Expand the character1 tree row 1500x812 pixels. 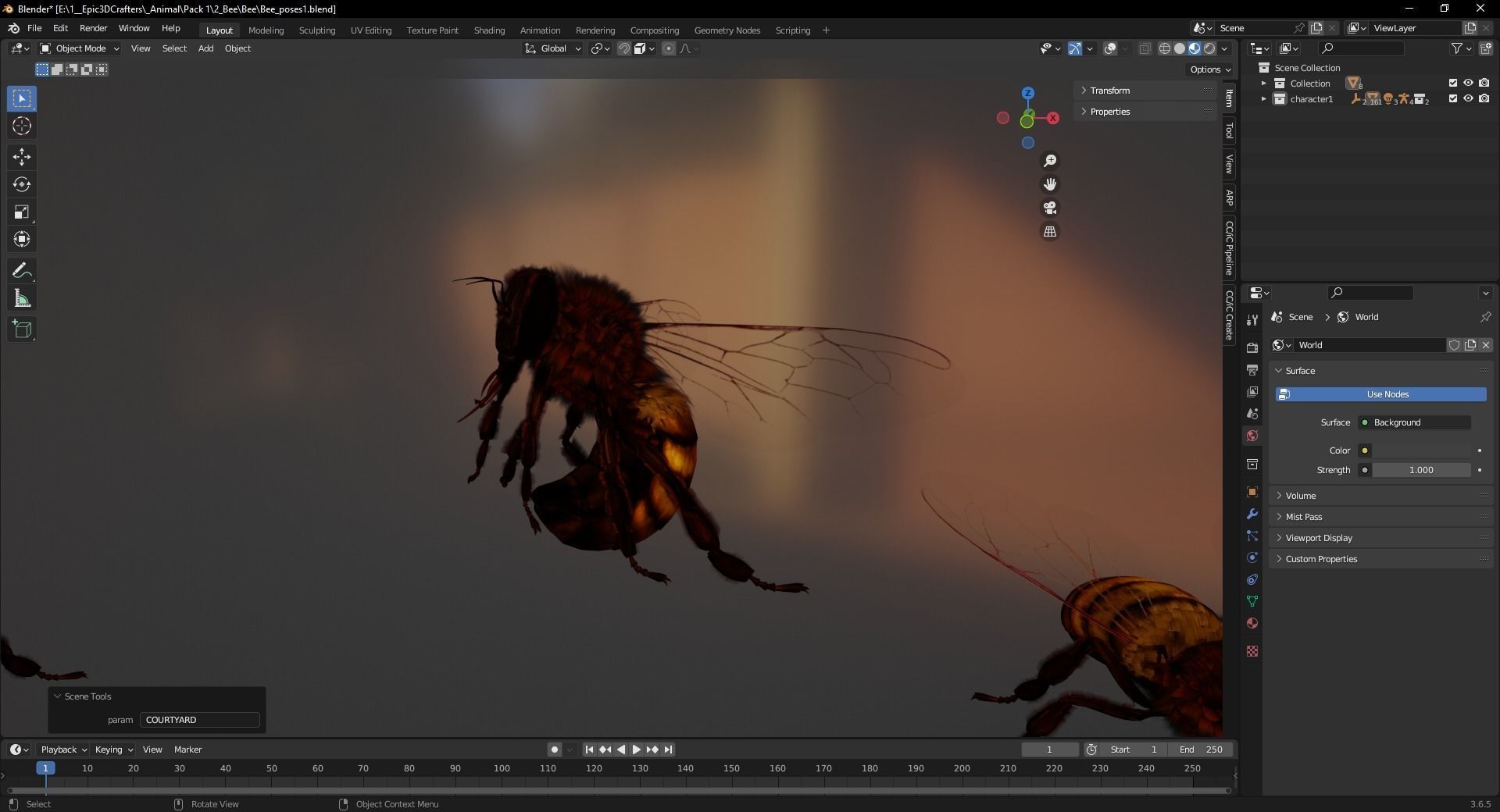[x=1263, y=99]
